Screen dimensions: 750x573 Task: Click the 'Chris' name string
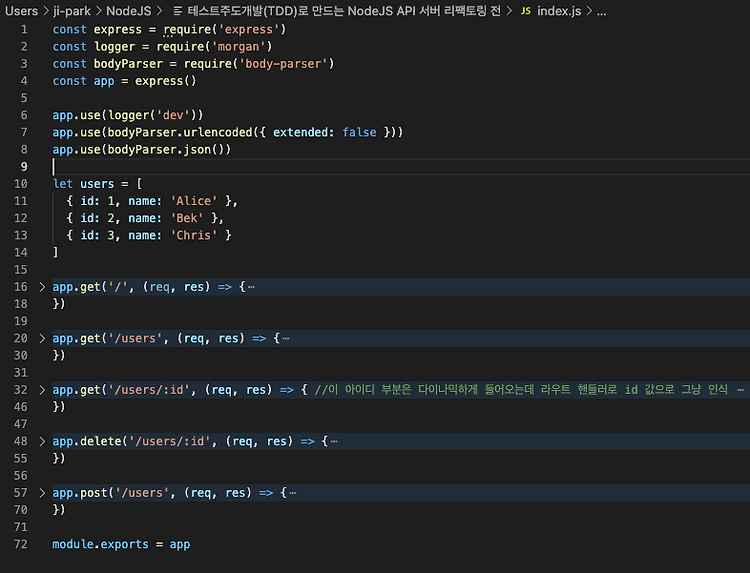coord(194,235)
